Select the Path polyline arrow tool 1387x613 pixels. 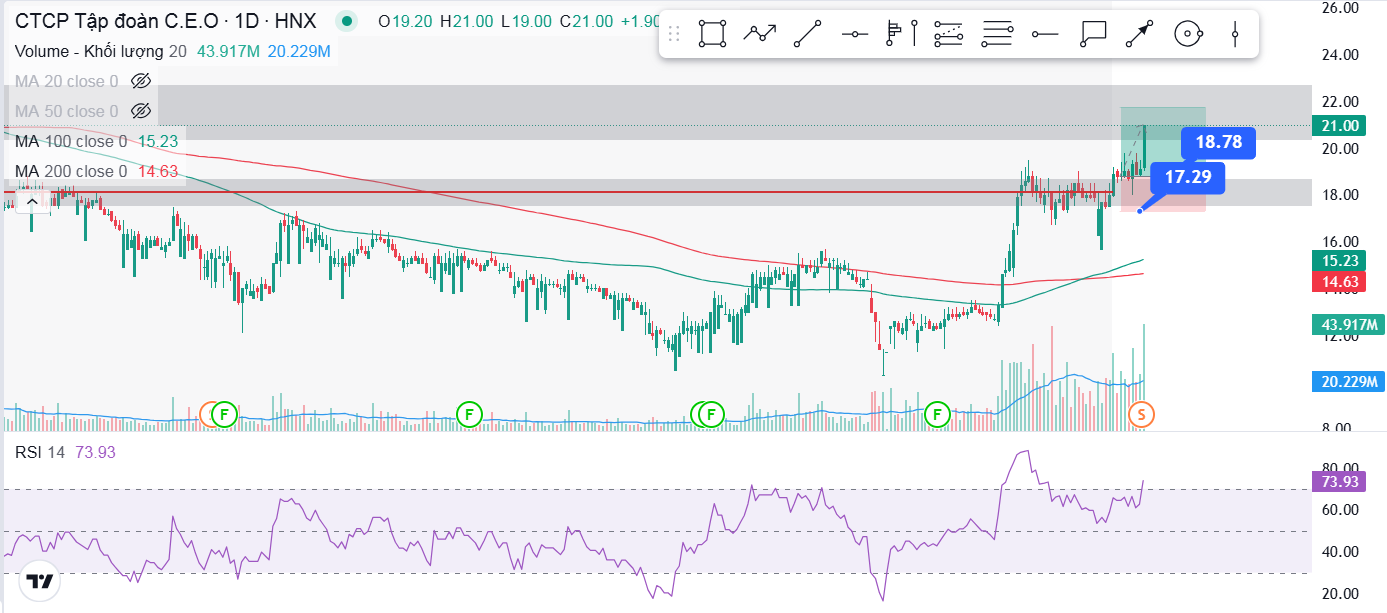pos(760,34)
